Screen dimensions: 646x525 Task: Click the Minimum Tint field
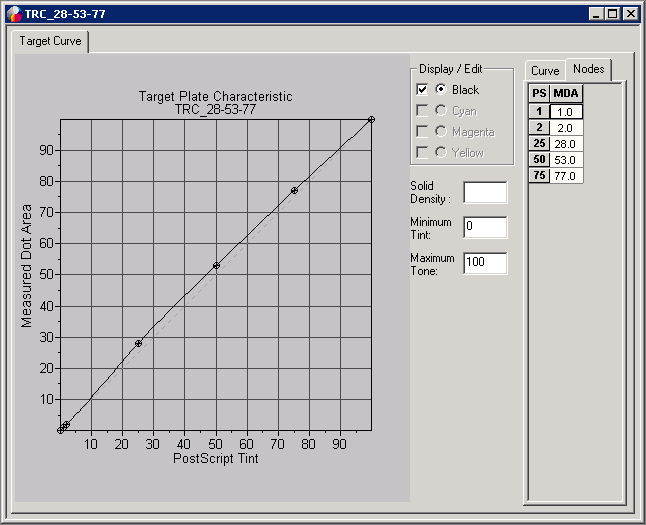pos(485,227)
